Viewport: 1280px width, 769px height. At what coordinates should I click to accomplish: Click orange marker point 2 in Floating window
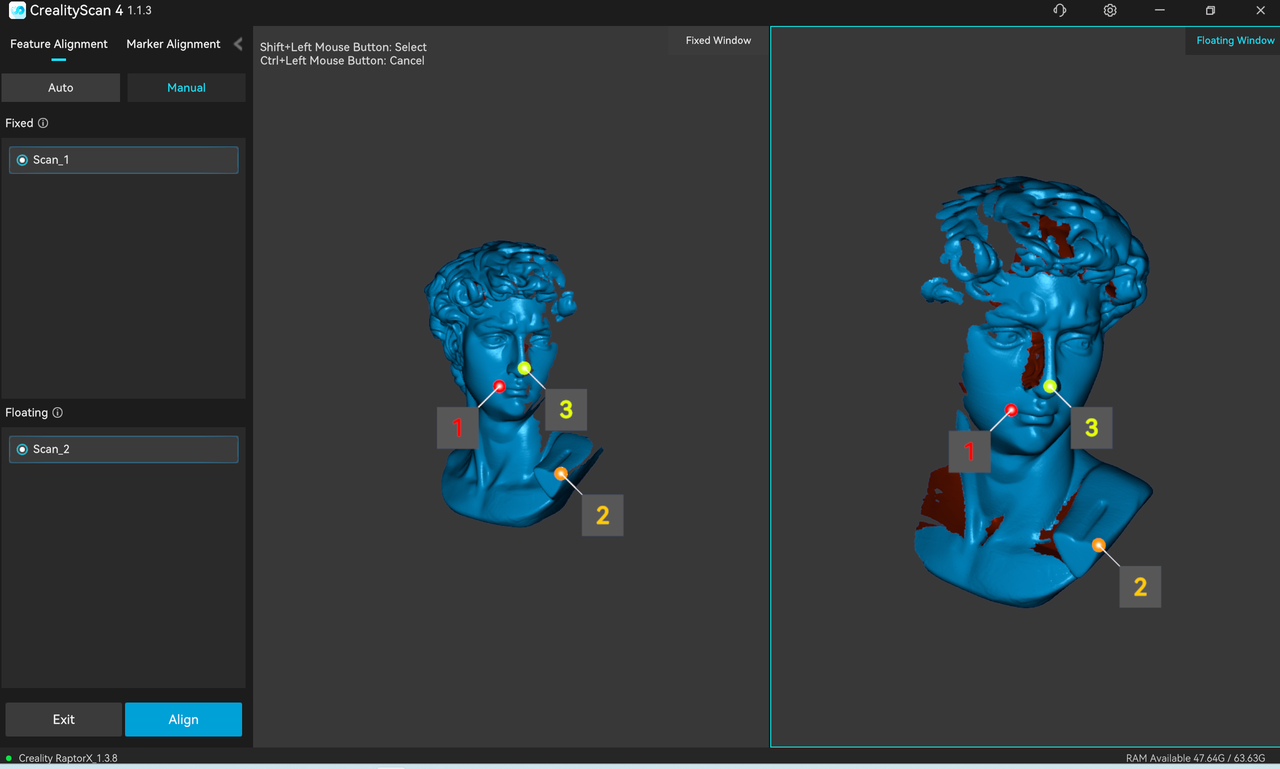click(x=1099, y=545)
